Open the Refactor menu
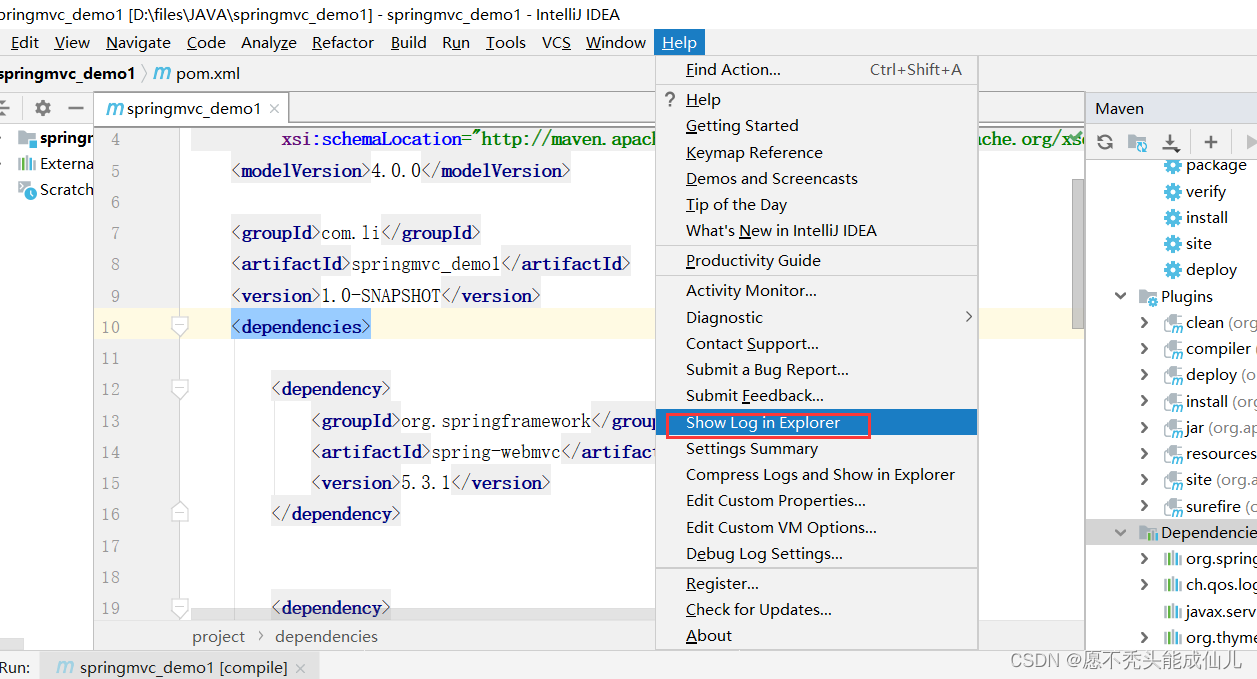1257x679 pixels. click(343, 42)
